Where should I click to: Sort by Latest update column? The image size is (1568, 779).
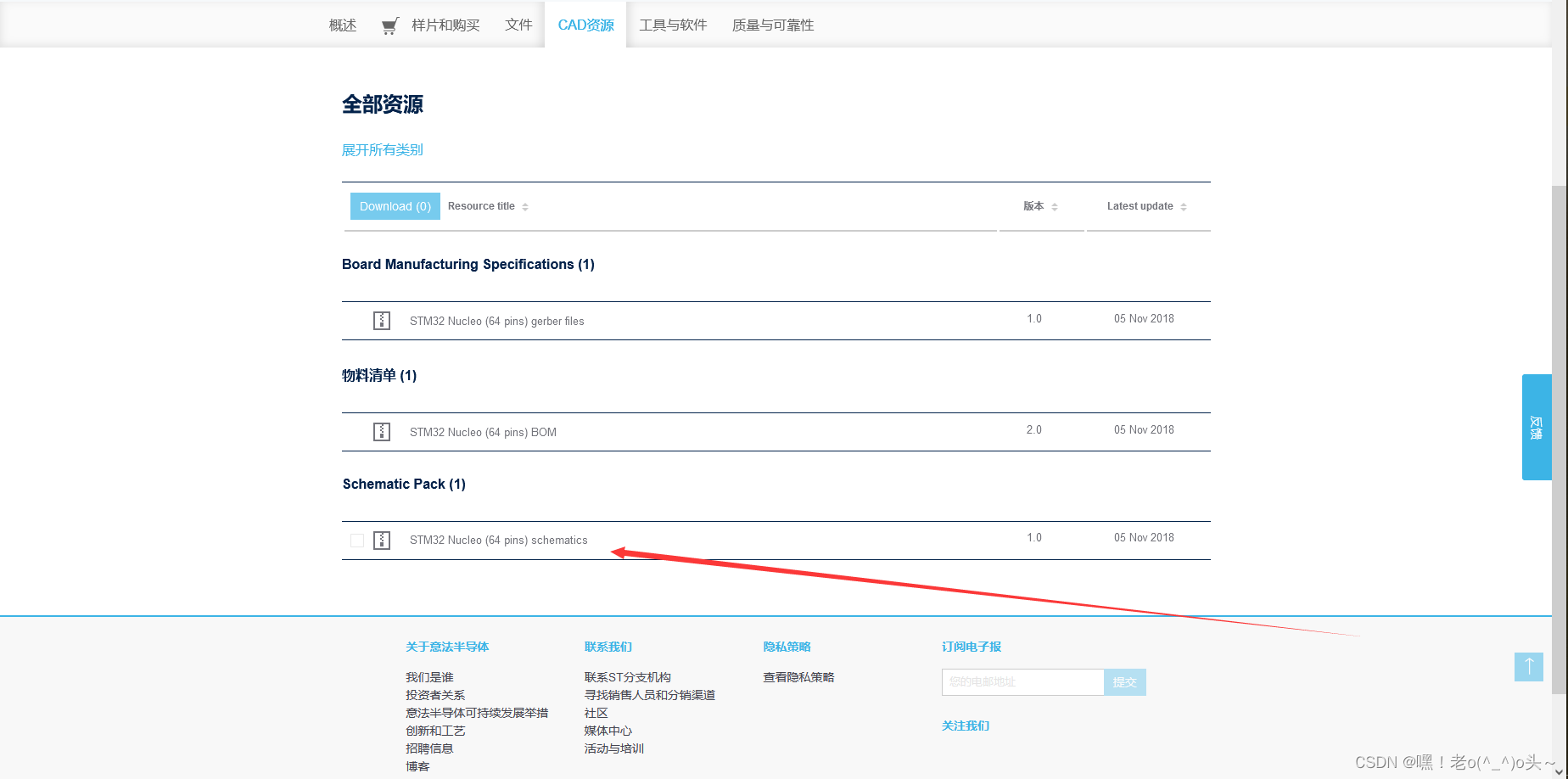point(1184,207)
